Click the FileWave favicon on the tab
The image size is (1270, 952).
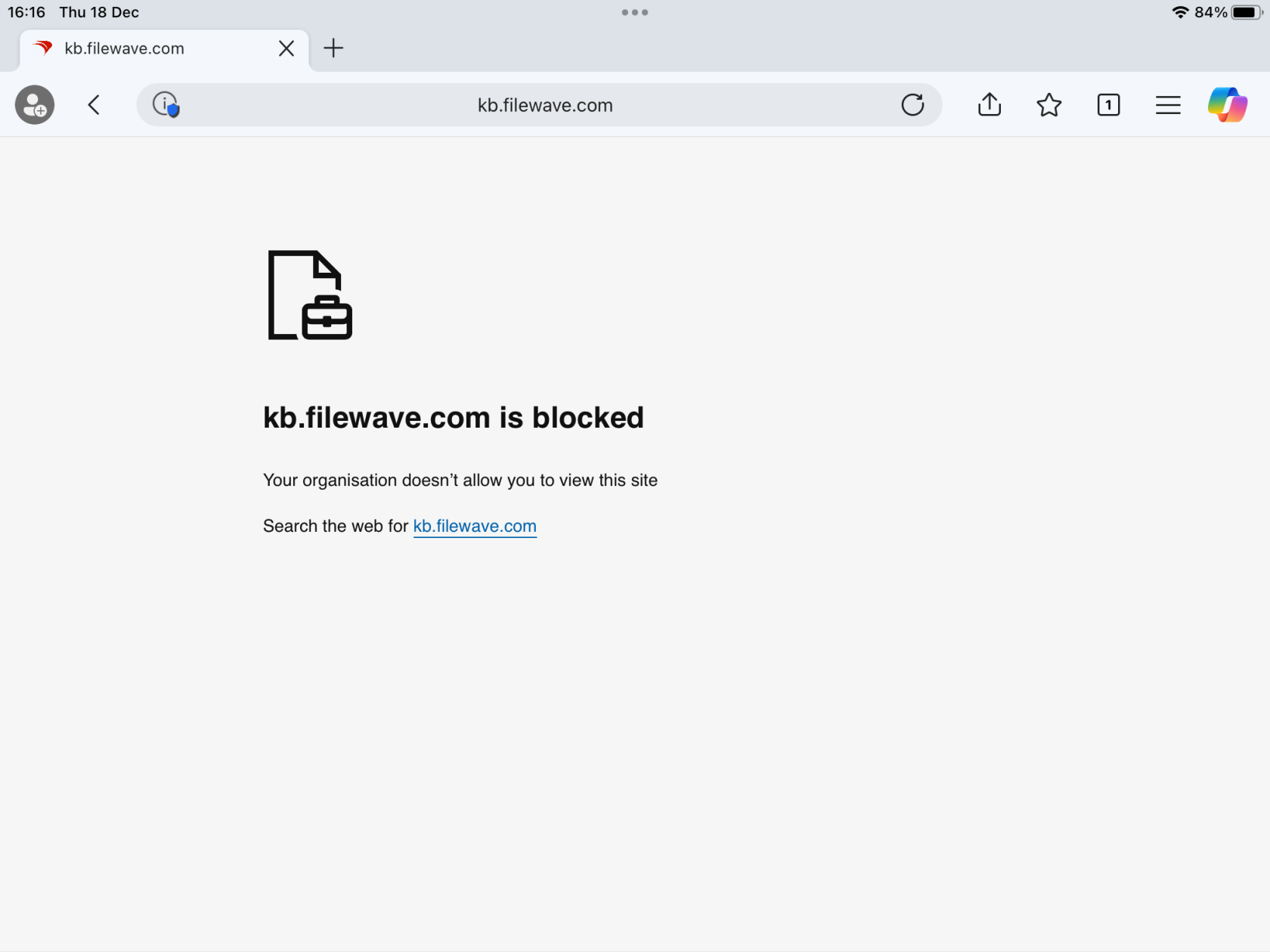(x=43, y=48)
